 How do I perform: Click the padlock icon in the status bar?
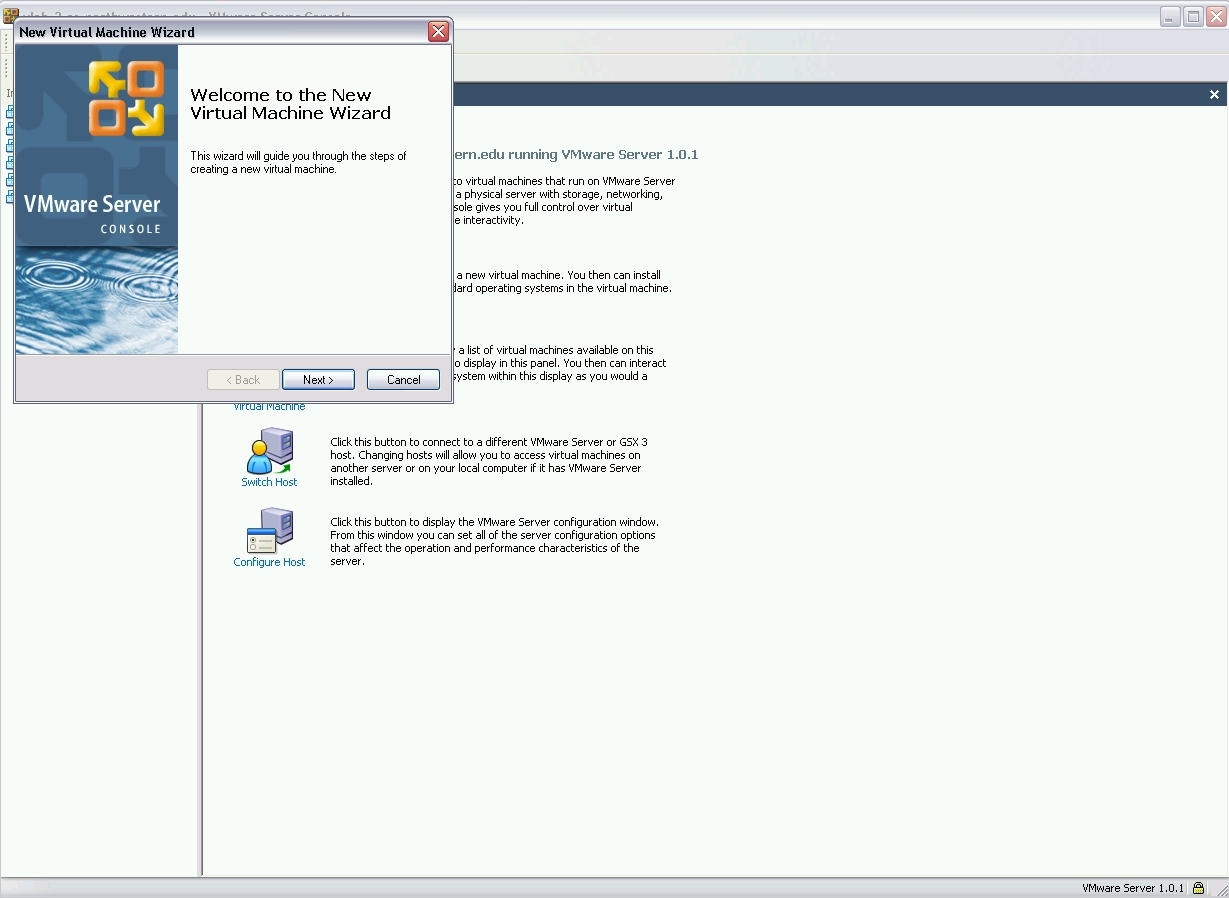pos(1198,888)
